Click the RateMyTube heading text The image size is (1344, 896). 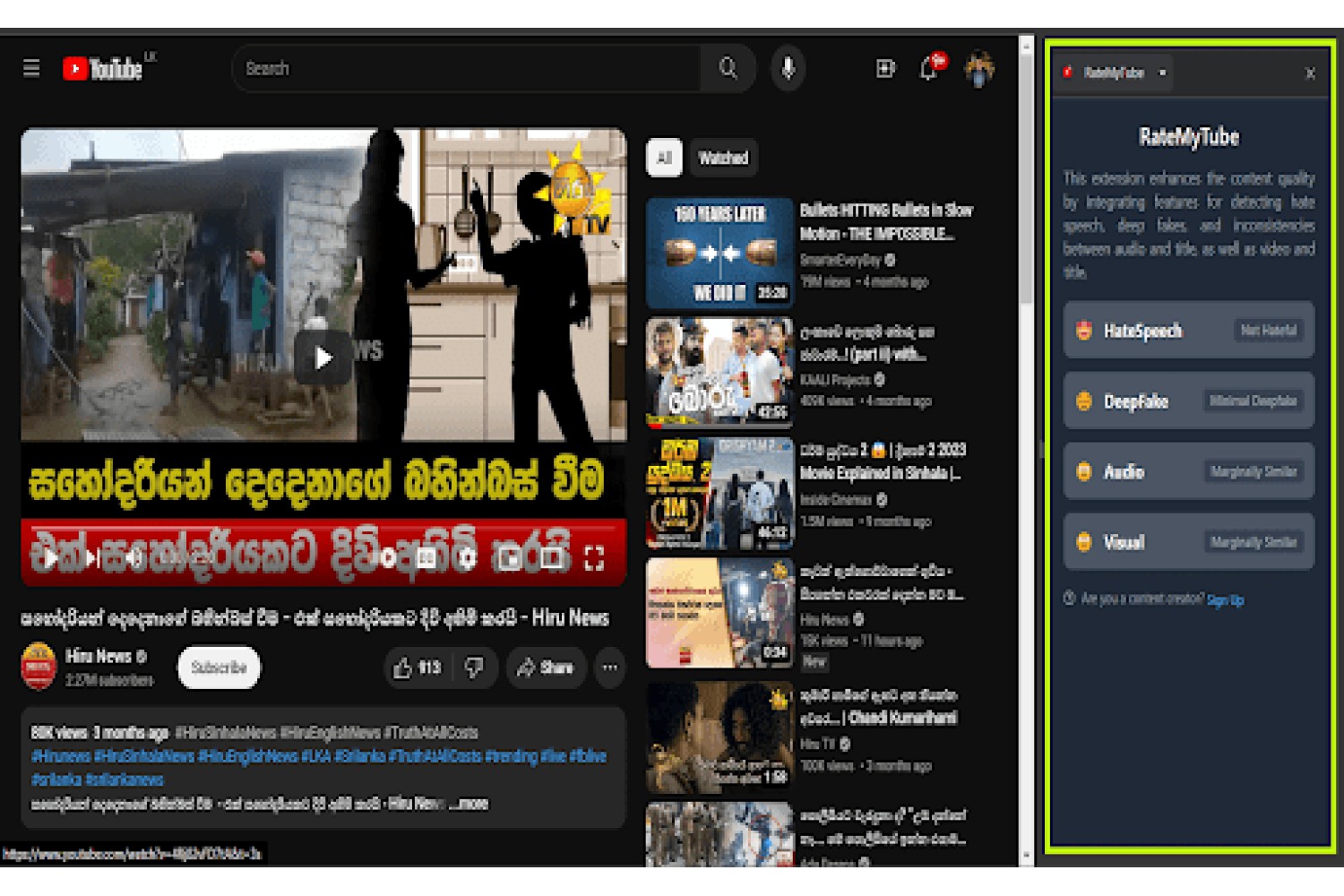pos(1189,137)
